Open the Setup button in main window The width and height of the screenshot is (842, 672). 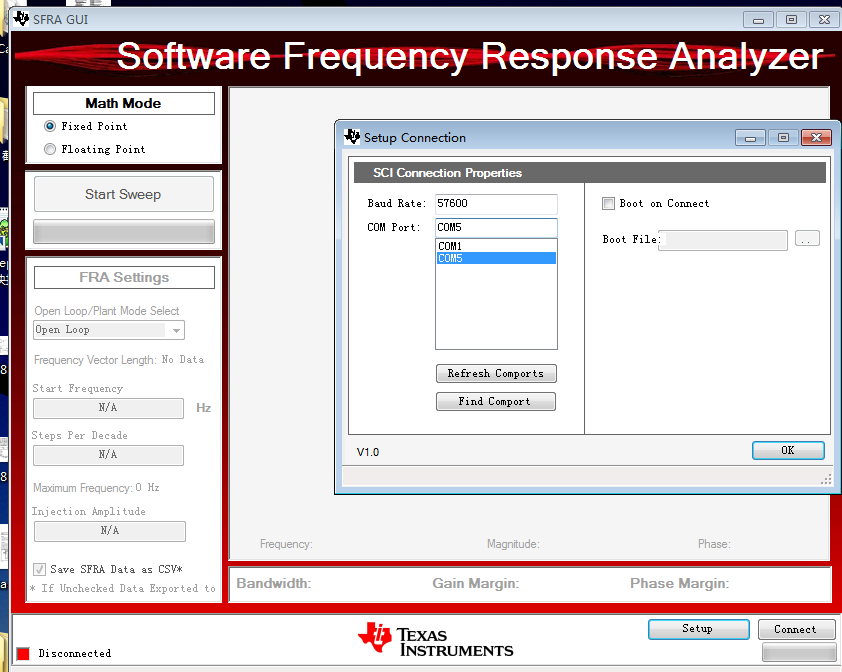click(698, 629)
